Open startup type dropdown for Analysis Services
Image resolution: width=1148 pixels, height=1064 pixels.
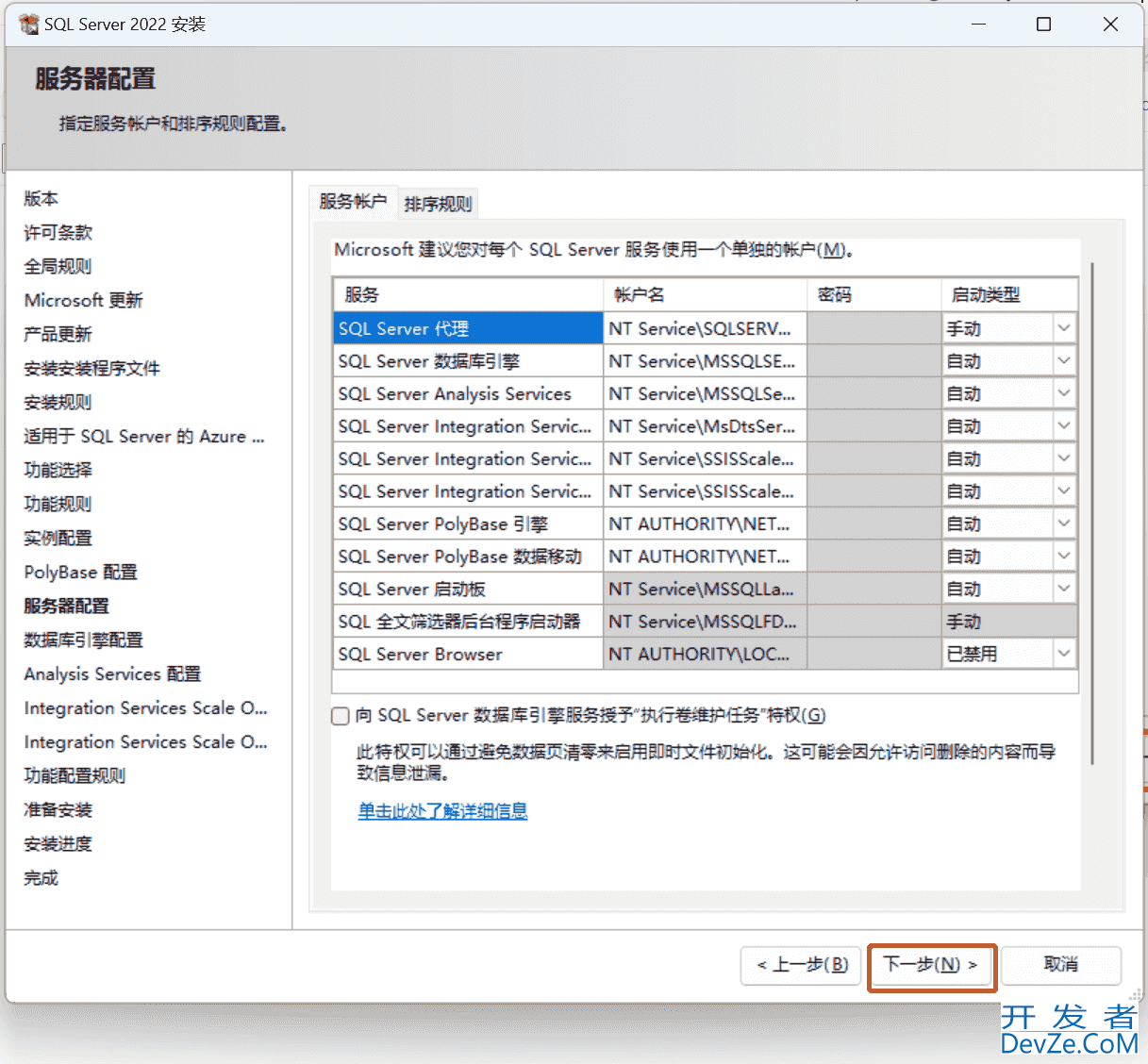coord(1064,393)
